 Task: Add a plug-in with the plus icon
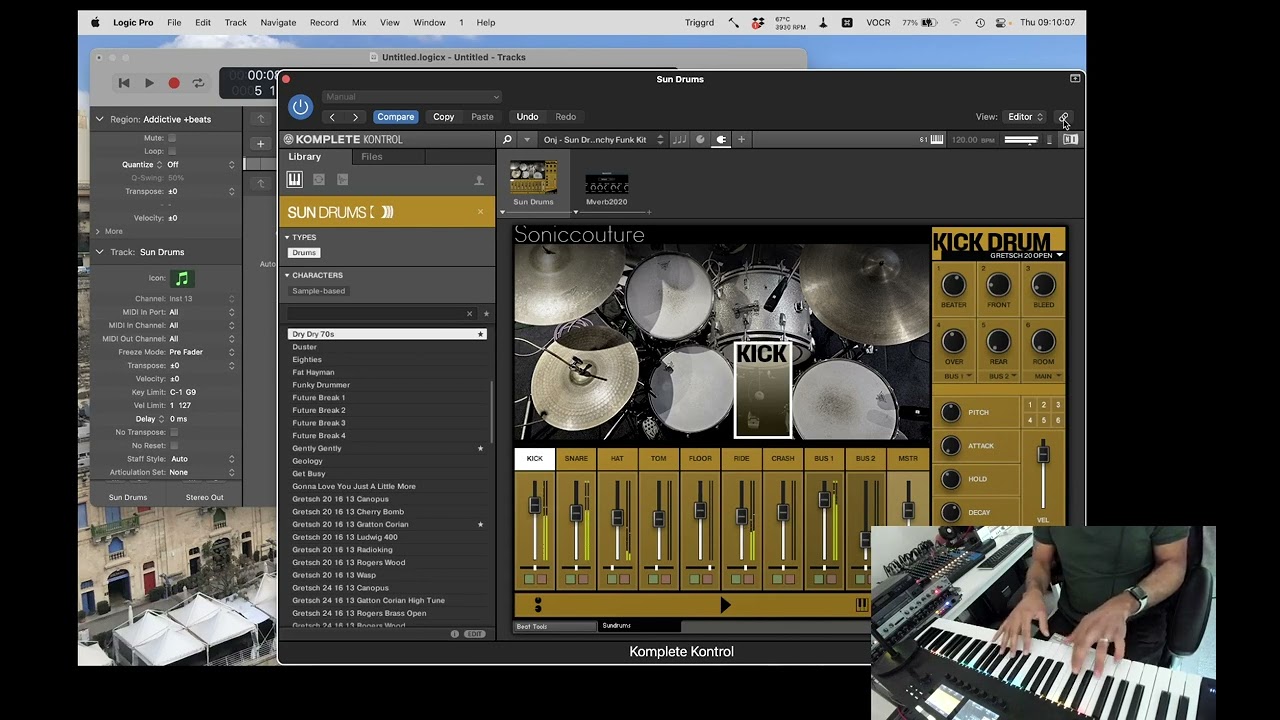(x=741, y=140)
